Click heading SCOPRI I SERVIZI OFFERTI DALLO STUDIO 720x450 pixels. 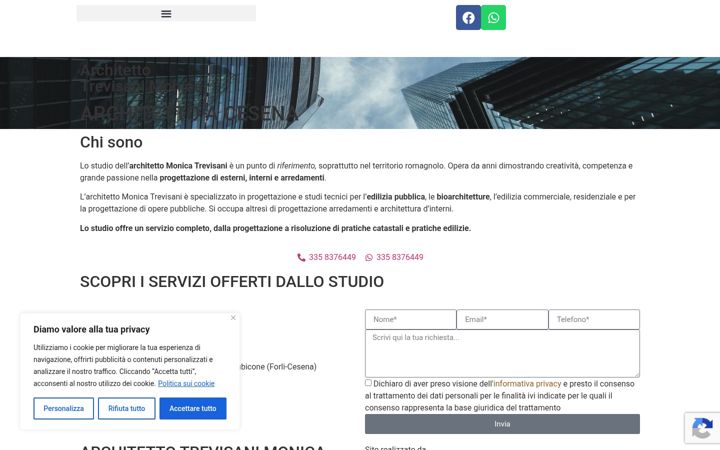(232, 281)
